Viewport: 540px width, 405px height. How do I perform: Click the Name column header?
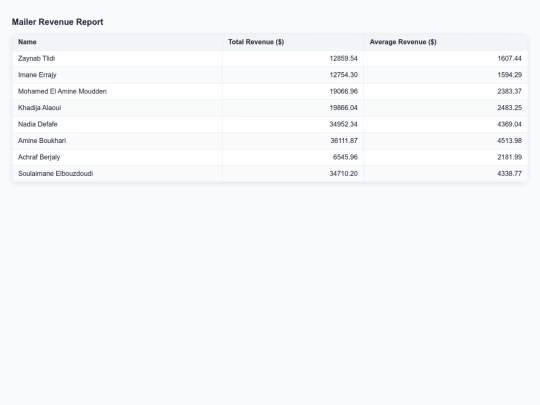pos(117,42)
